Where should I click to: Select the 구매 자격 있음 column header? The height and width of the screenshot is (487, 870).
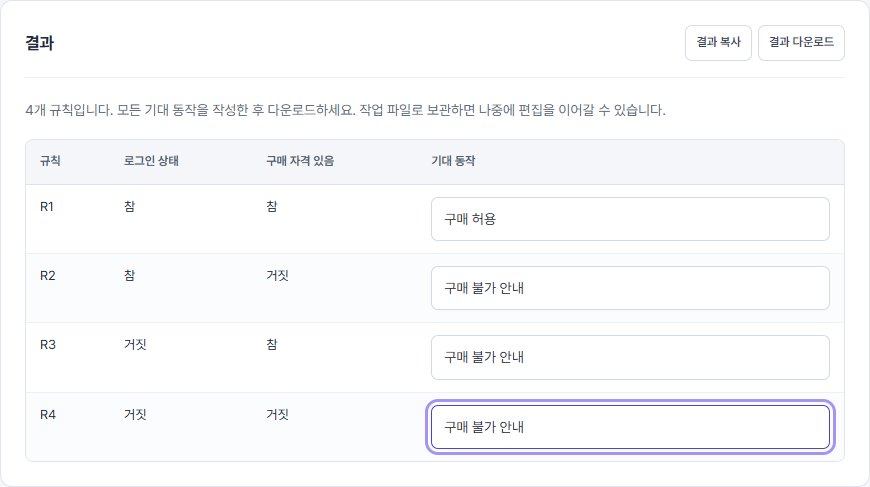(x=300, y=161)
